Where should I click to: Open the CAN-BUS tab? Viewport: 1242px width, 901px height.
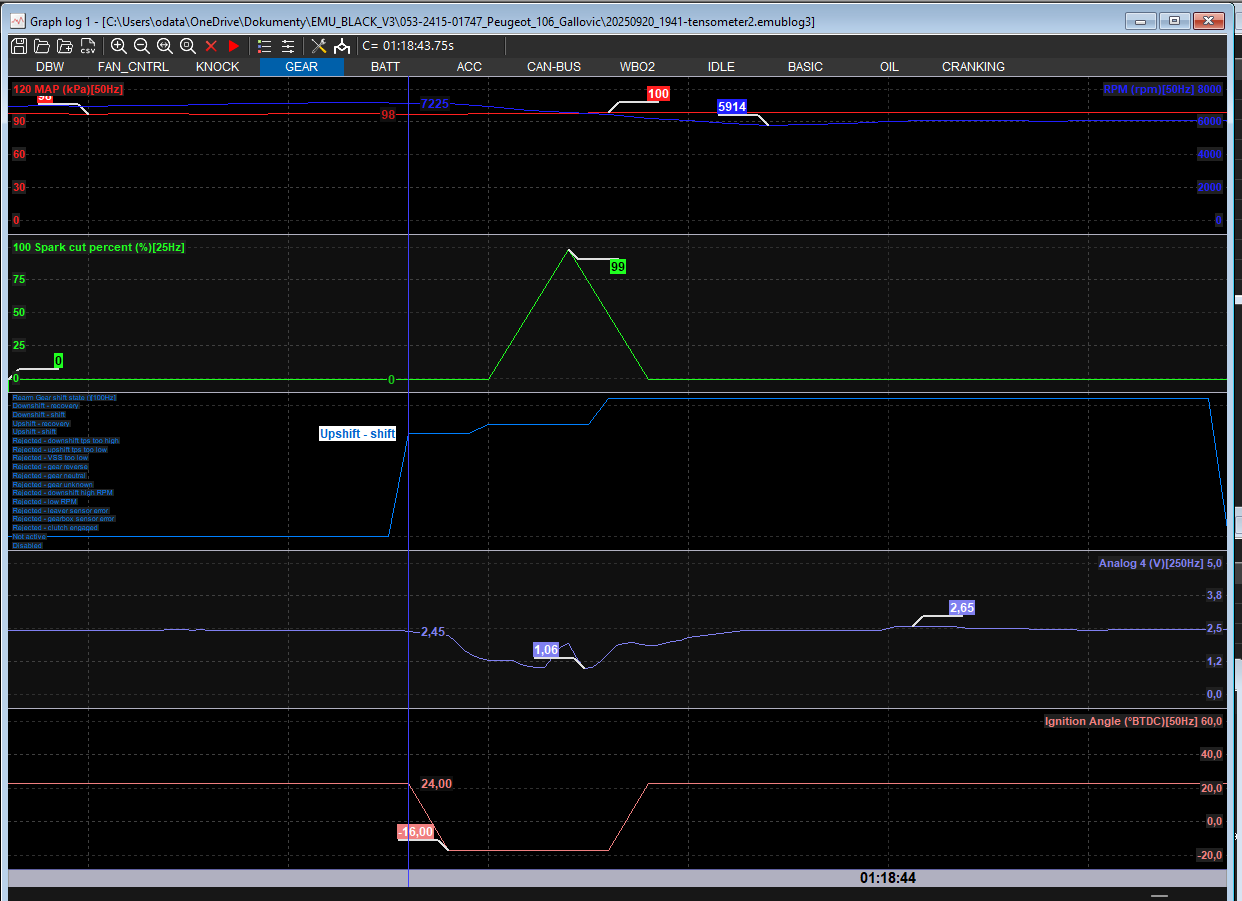[554, 67]
